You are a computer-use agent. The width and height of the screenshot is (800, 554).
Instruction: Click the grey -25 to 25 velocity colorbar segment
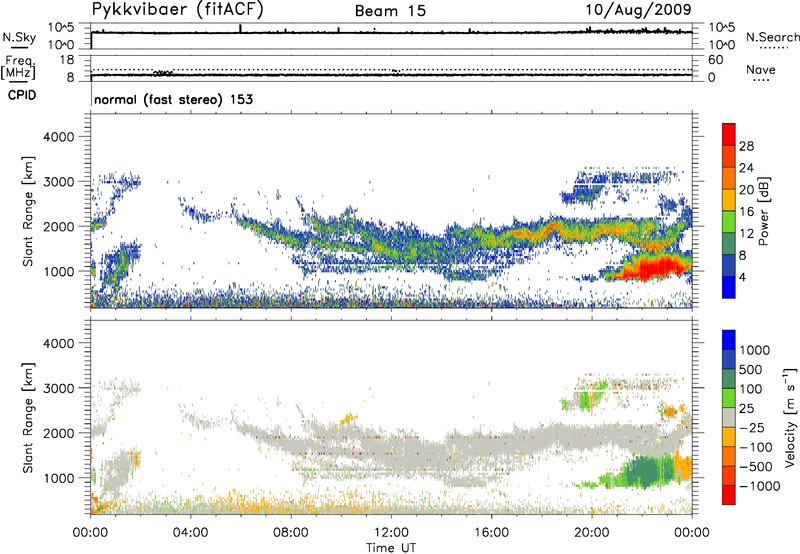pyautogui.click(x=729, y=417)
